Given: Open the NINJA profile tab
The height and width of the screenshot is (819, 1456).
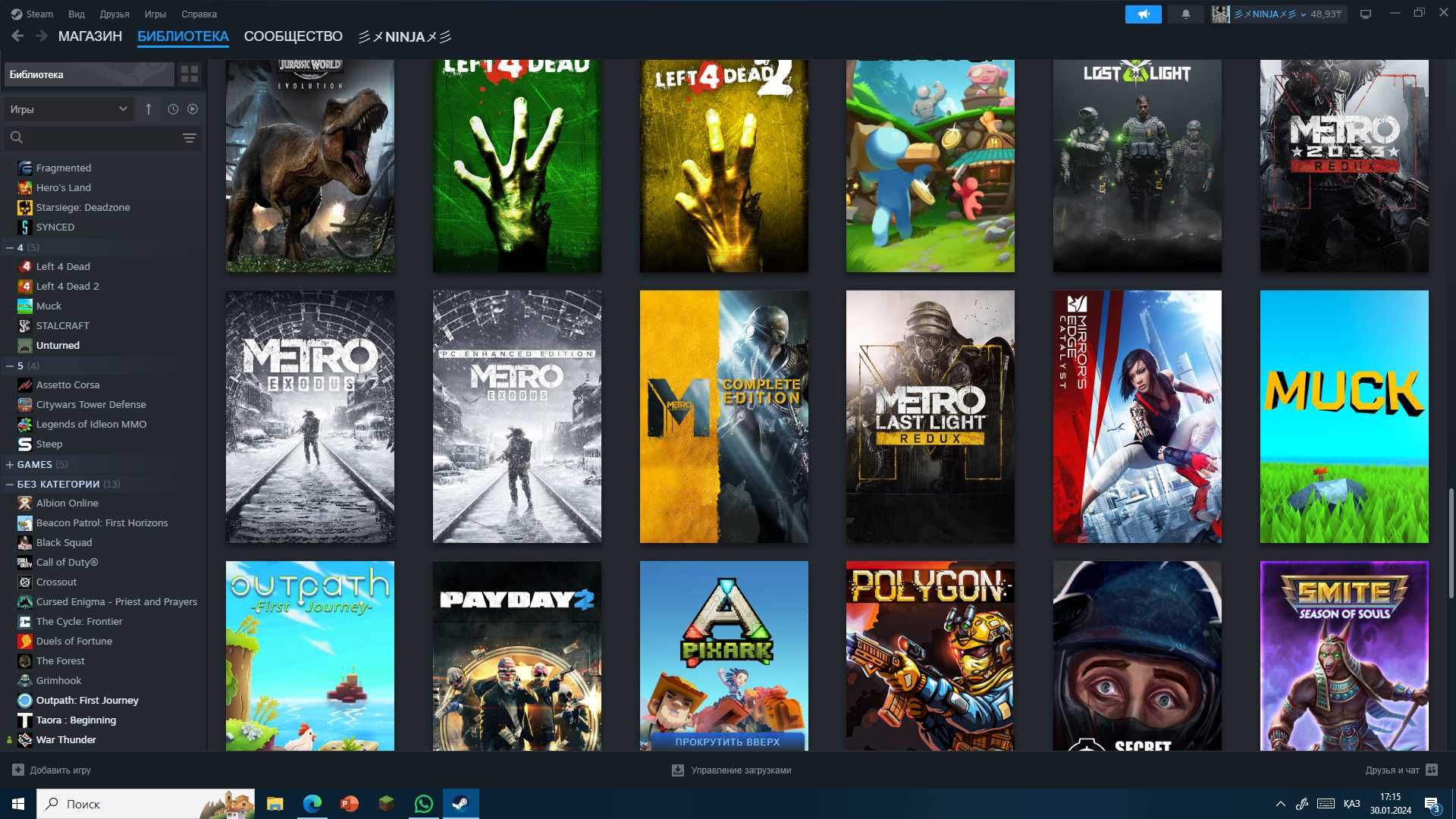Looking at the screenshot, I should pos(405,36).
